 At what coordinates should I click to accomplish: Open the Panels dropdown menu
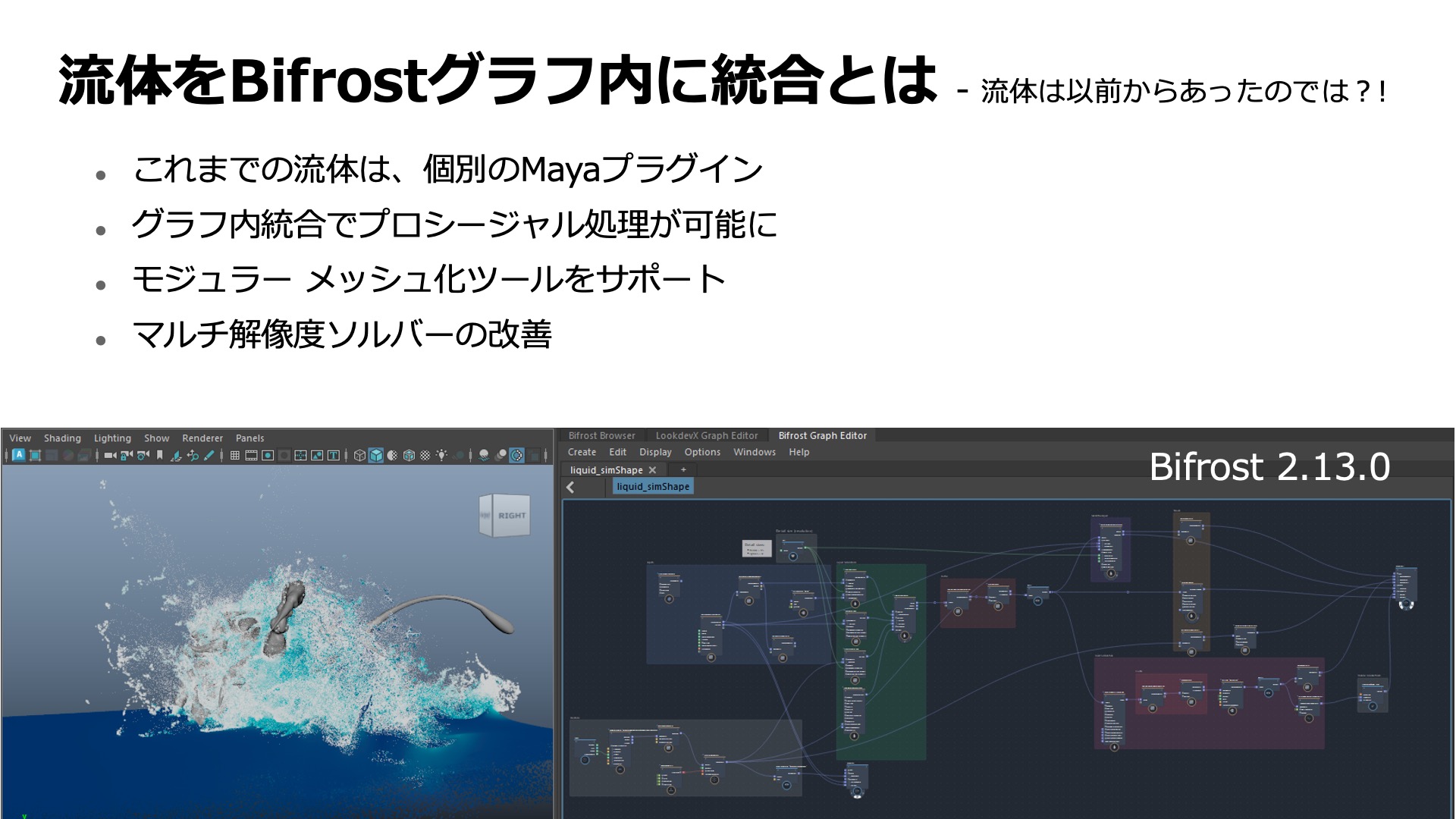tap(249, 438)
